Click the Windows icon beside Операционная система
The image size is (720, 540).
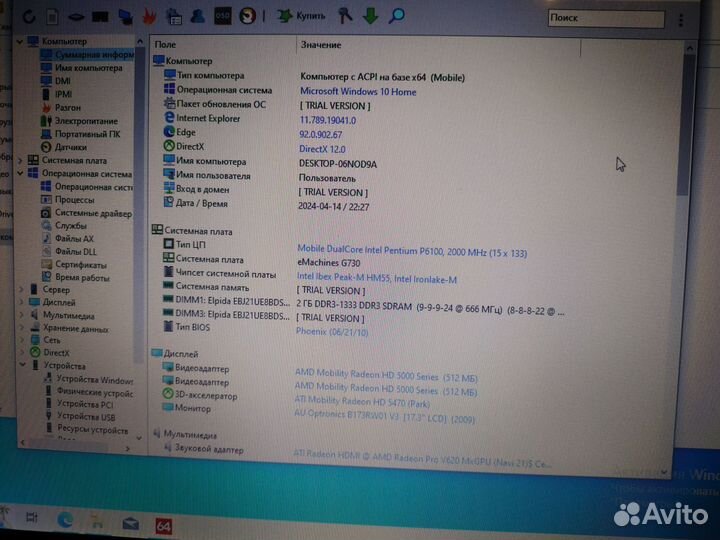tap(169, 89)
